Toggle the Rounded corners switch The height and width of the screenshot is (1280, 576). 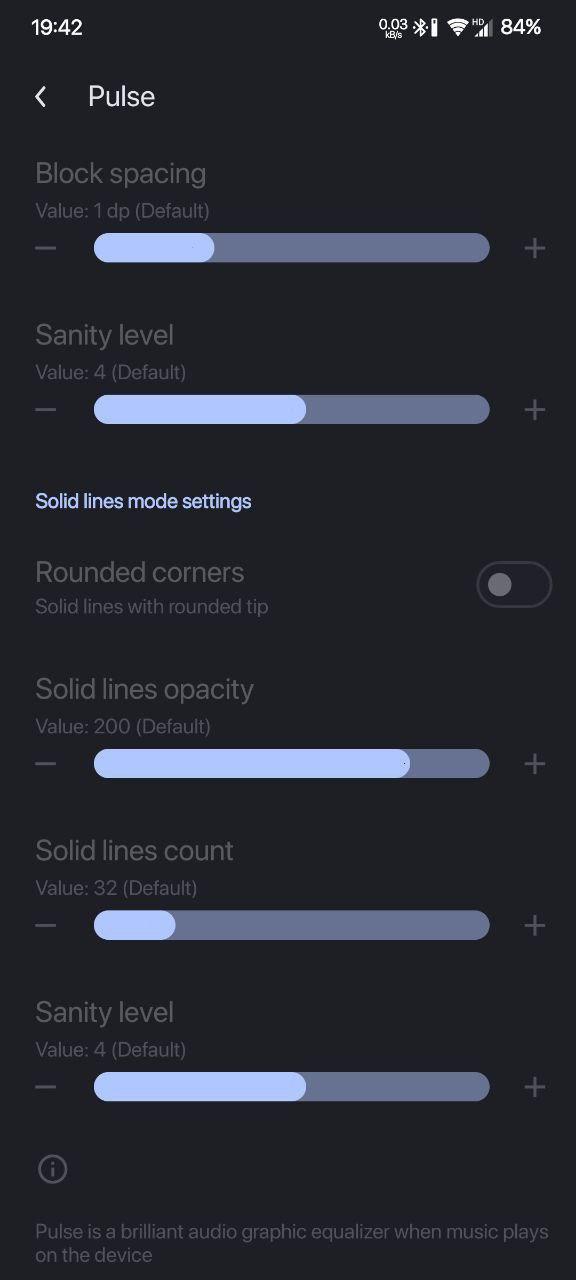coord(514,585)
